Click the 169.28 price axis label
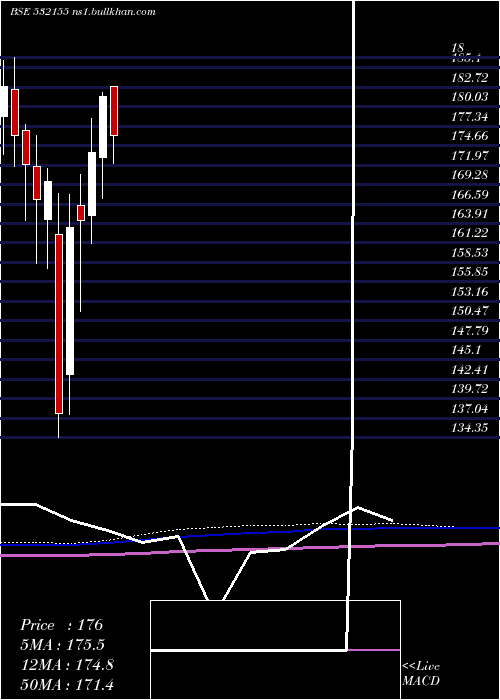 coord(469,175)
